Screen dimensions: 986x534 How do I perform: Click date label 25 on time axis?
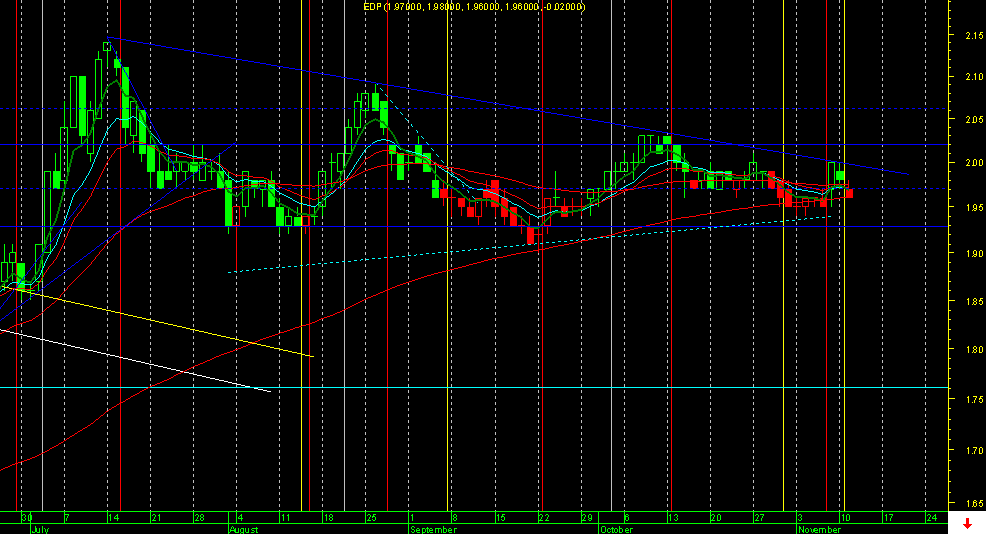[x=371, y=518]
